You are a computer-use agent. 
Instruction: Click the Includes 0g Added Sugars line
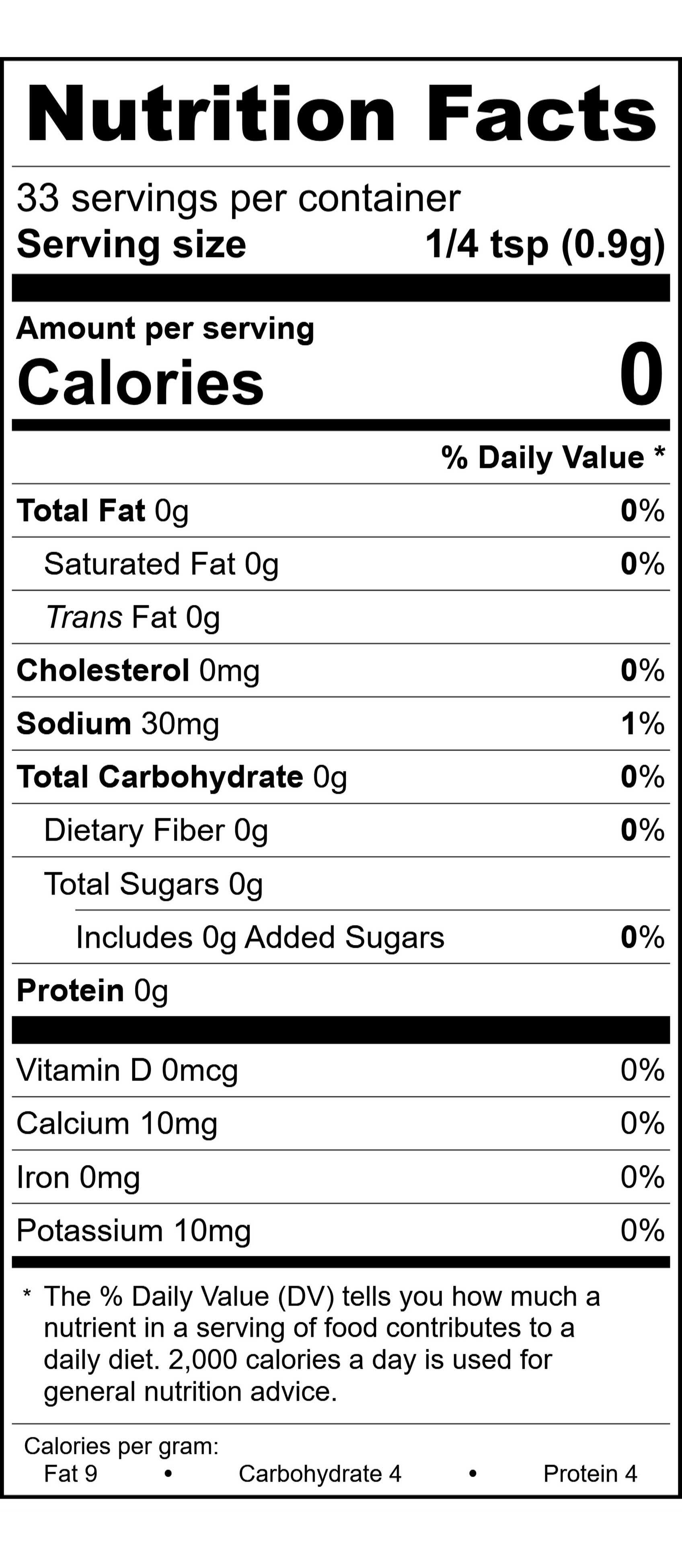click(x=260, y=937)
